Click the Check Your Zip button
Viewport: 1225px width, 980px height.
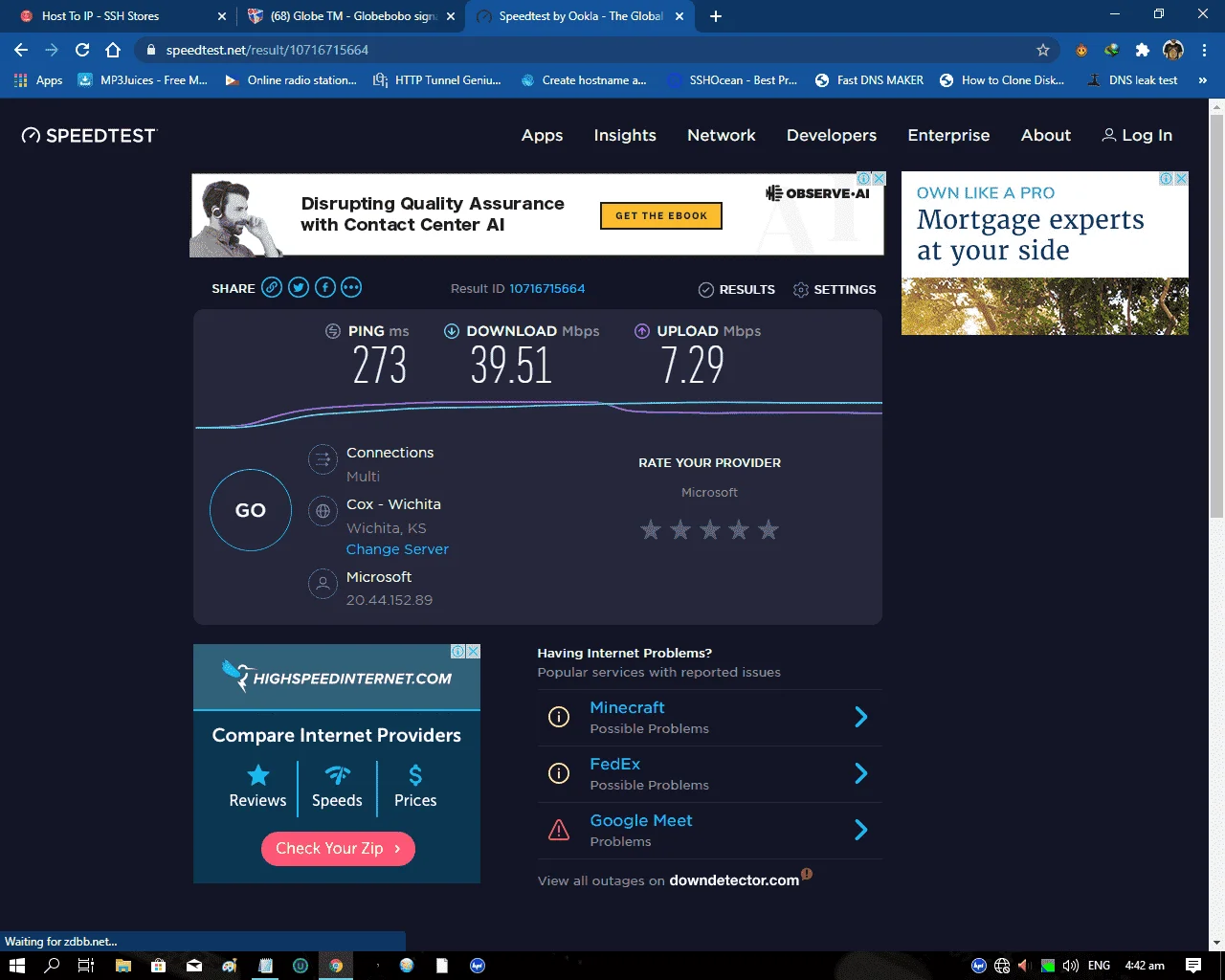(x=338, y=849)
